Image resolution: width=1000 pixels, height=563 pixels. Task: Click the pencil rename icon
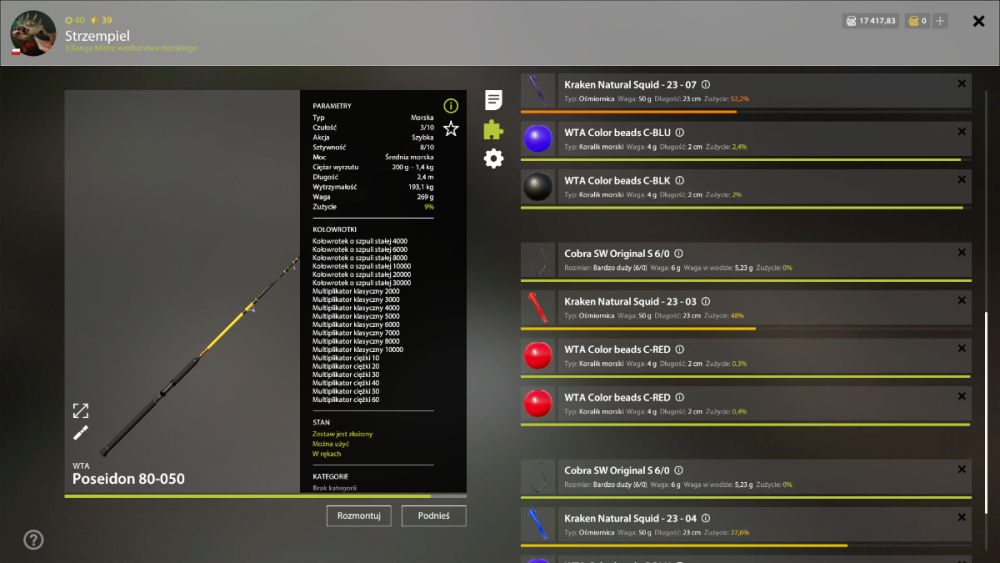coord(80,433)
